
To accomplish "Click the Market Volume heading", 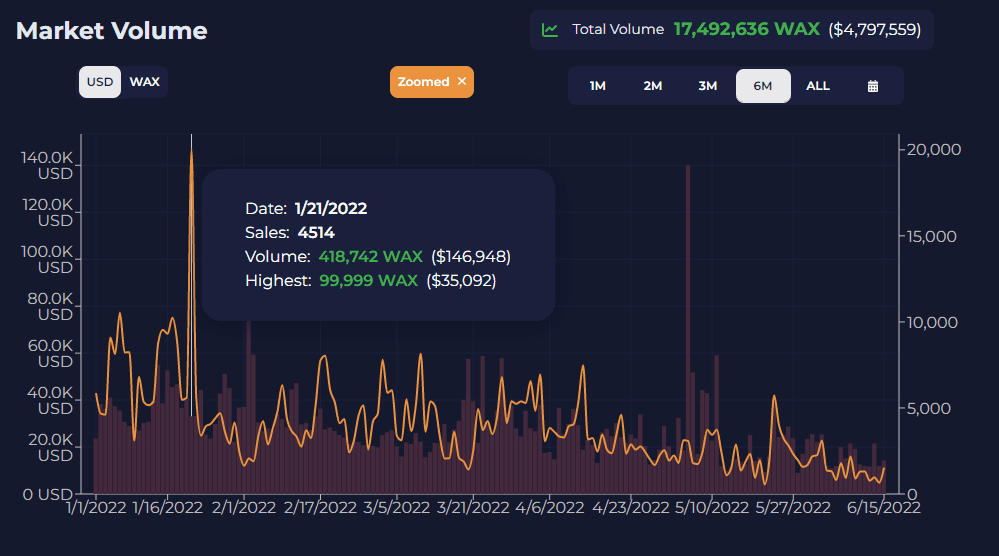I will coord(112,31).
